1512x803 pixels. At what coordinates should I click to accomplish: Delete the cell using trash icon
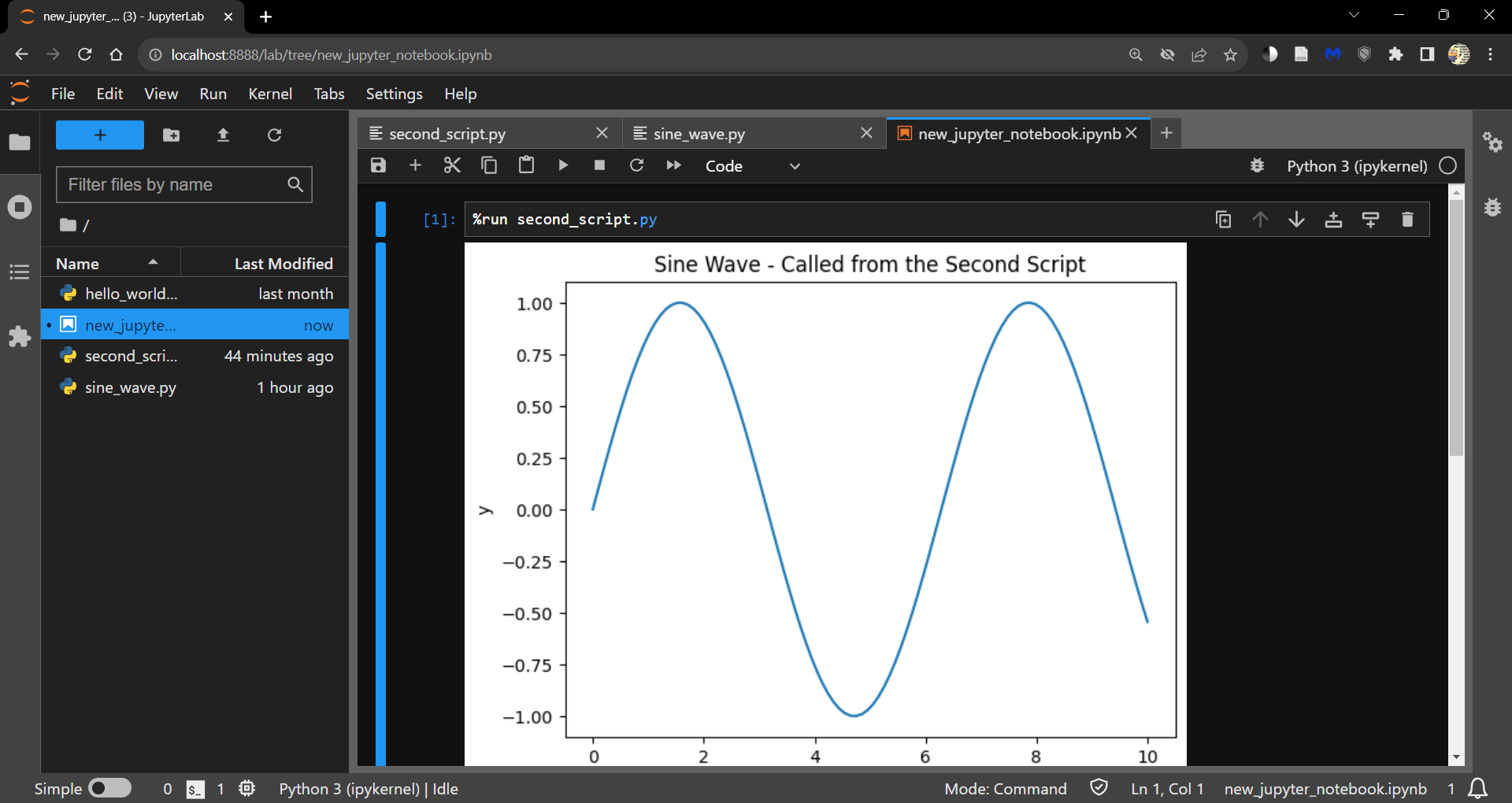click(1408, 220)
